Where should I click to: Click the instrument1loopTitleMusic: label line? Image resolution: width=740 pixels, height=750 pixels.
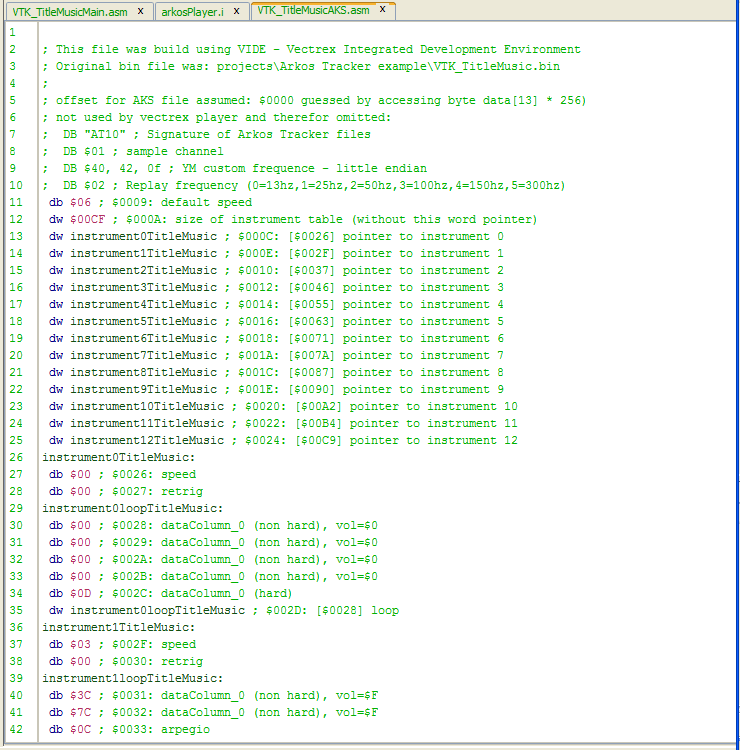(132, 678)
